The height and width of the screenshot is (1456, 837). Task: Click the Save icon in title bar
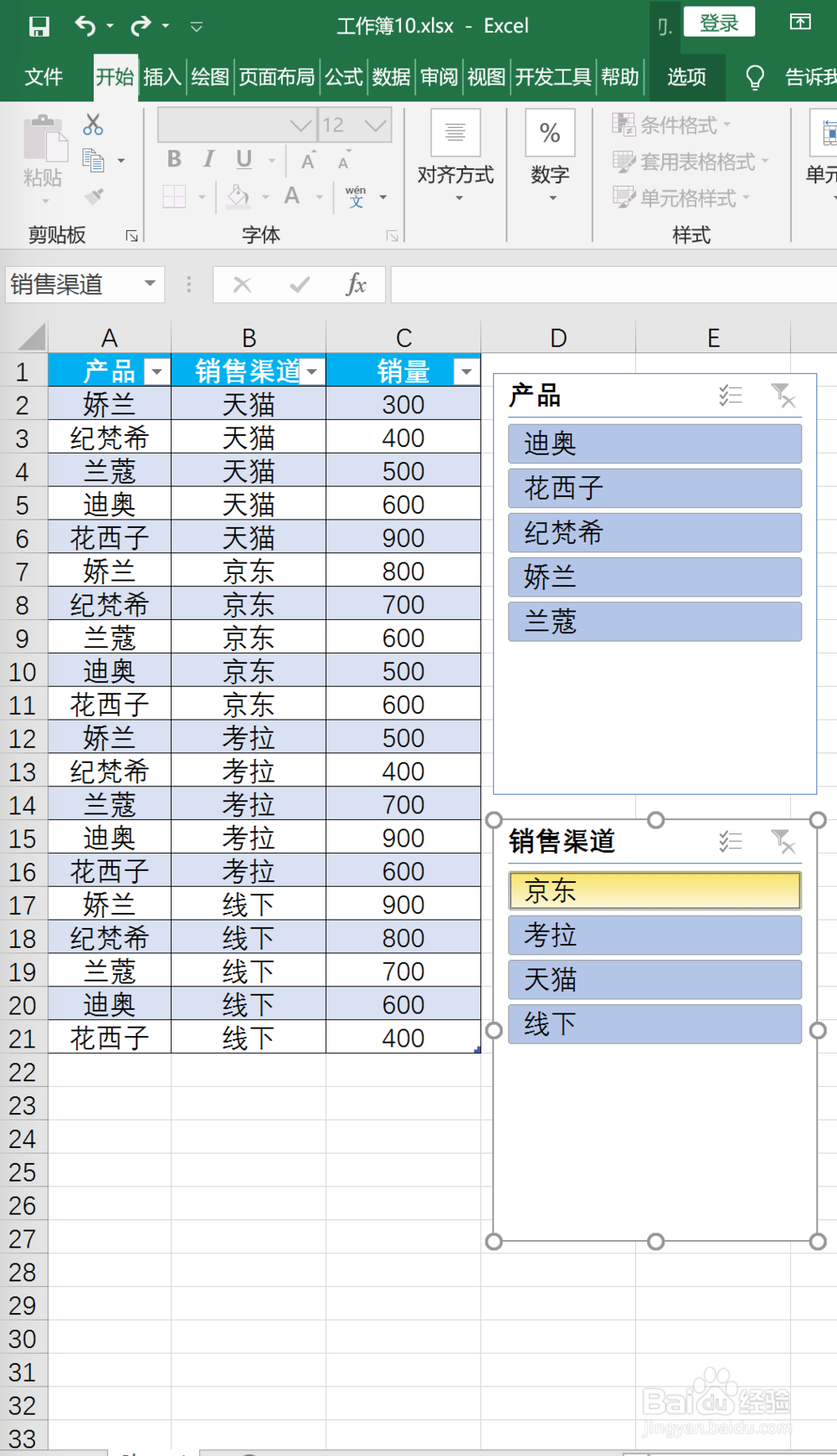[39, 27]
